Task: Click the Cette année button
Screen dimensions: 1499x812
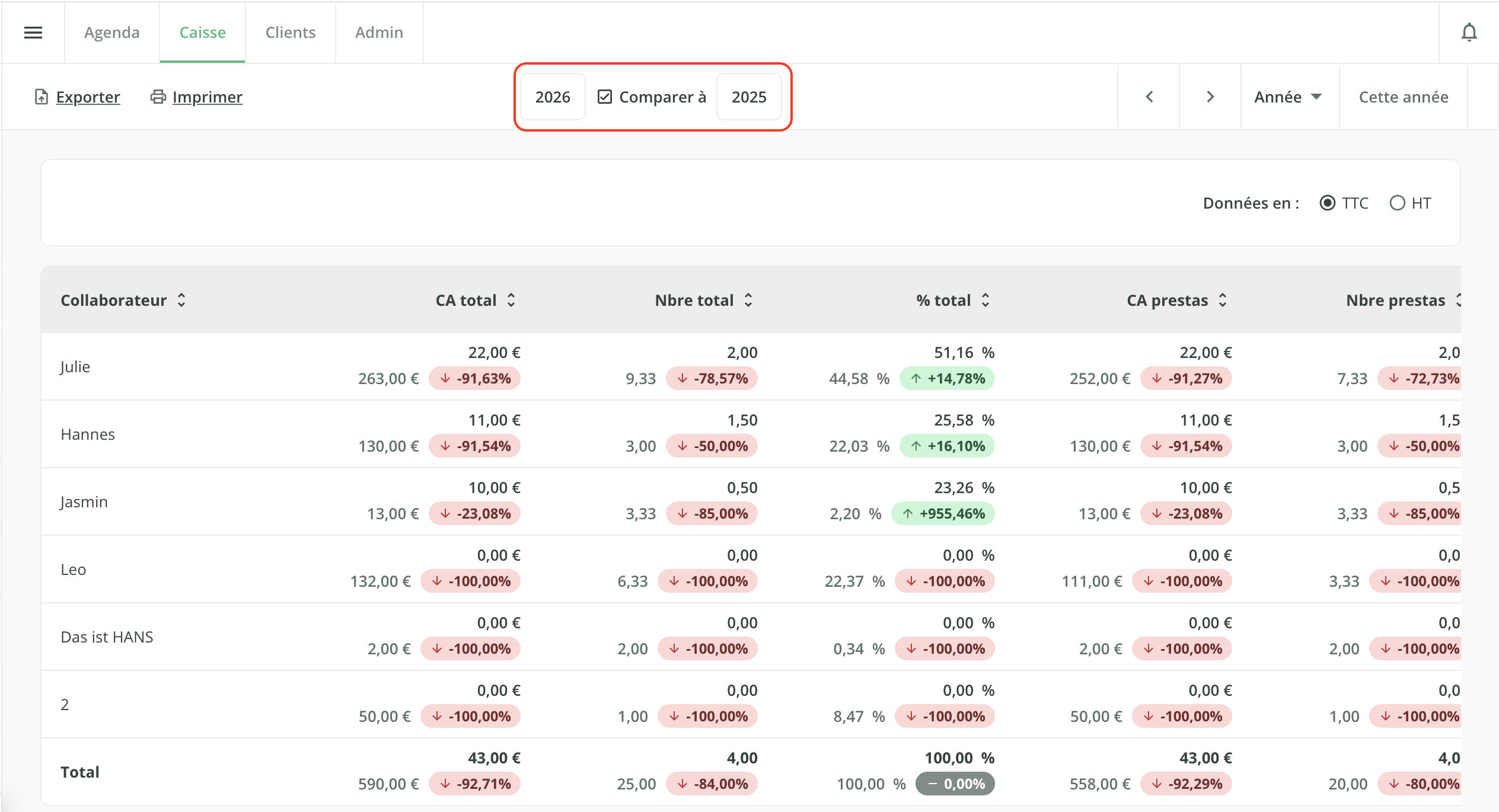Action: pos(1404,97)
